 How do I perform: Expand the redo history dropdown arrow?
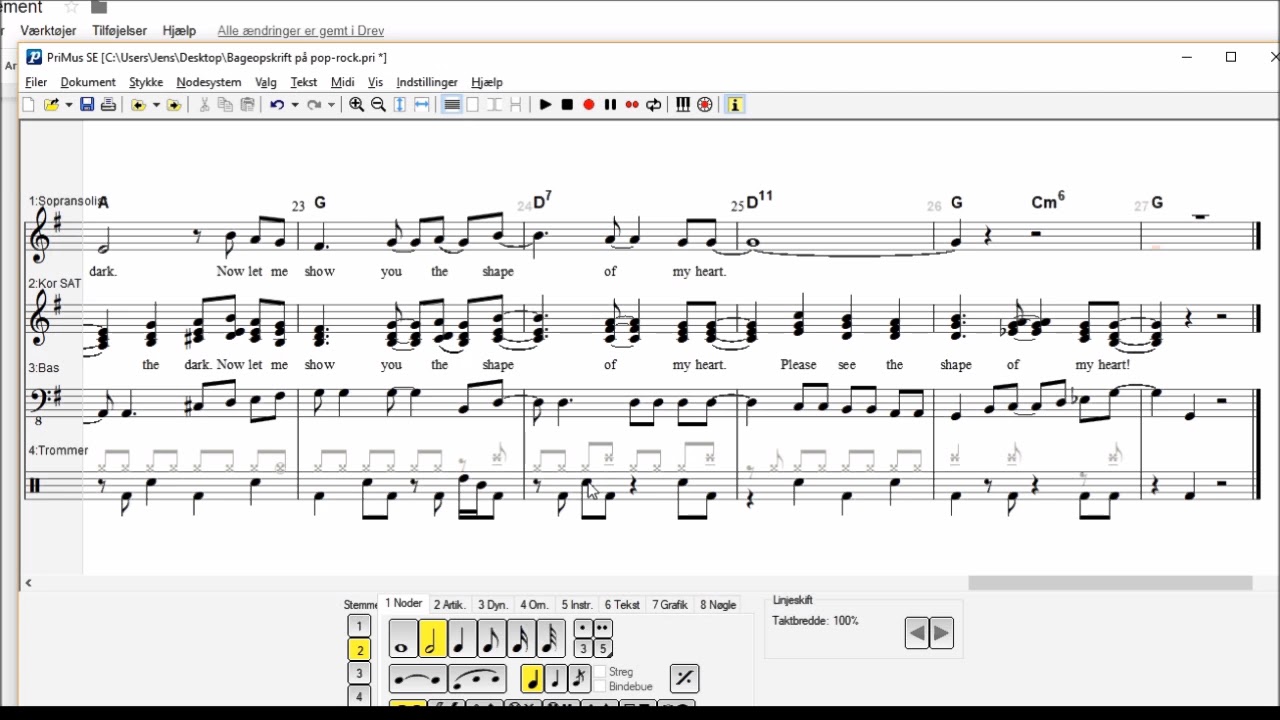pos(331,105)
